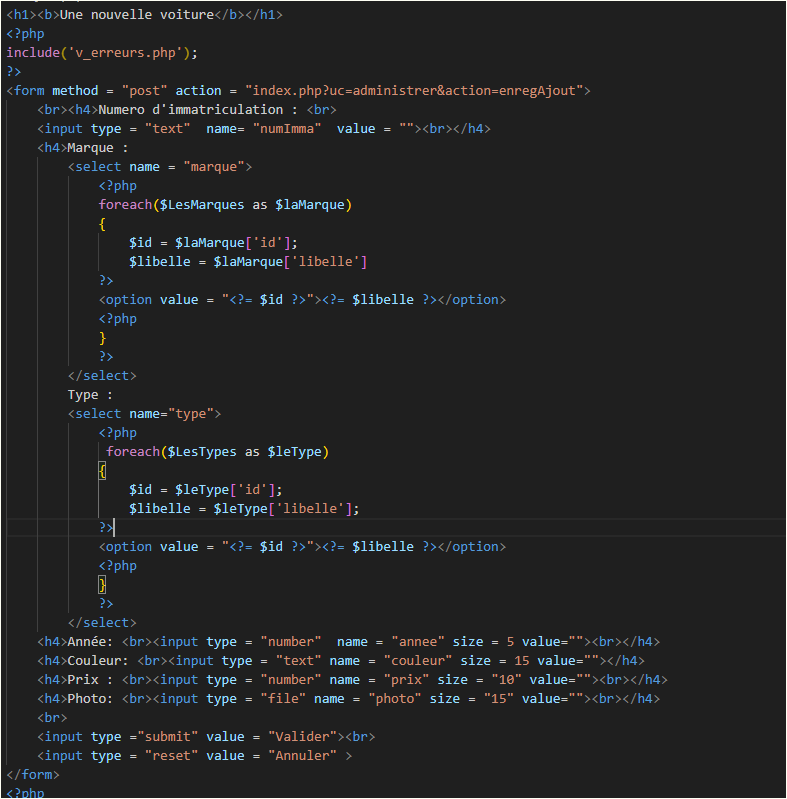This screenshot has height=799, width=787.
Task: Click the "annee" number input line
Action: [348, 642]
